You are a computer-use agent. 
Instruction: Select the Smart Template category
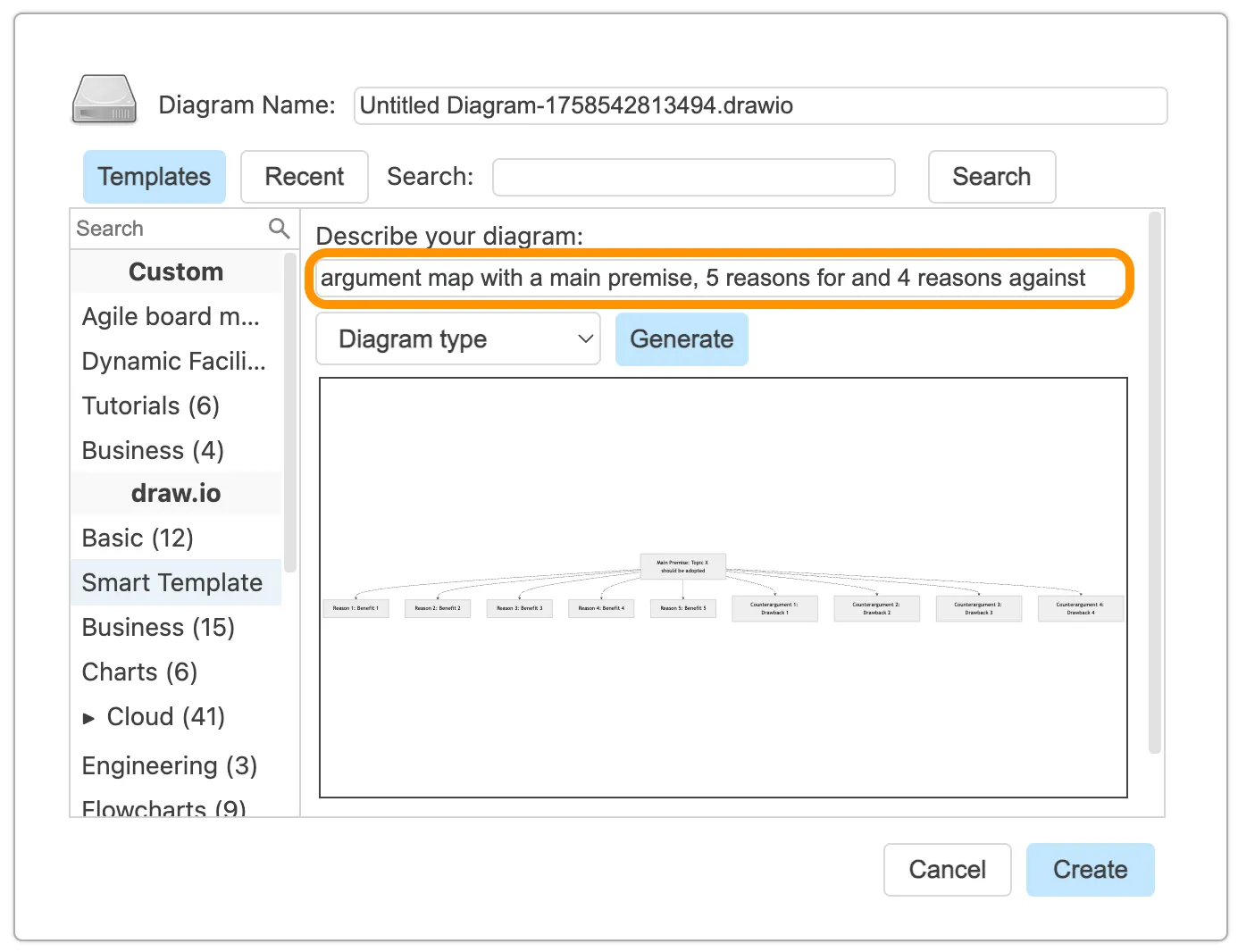click(x=172, y=583)
